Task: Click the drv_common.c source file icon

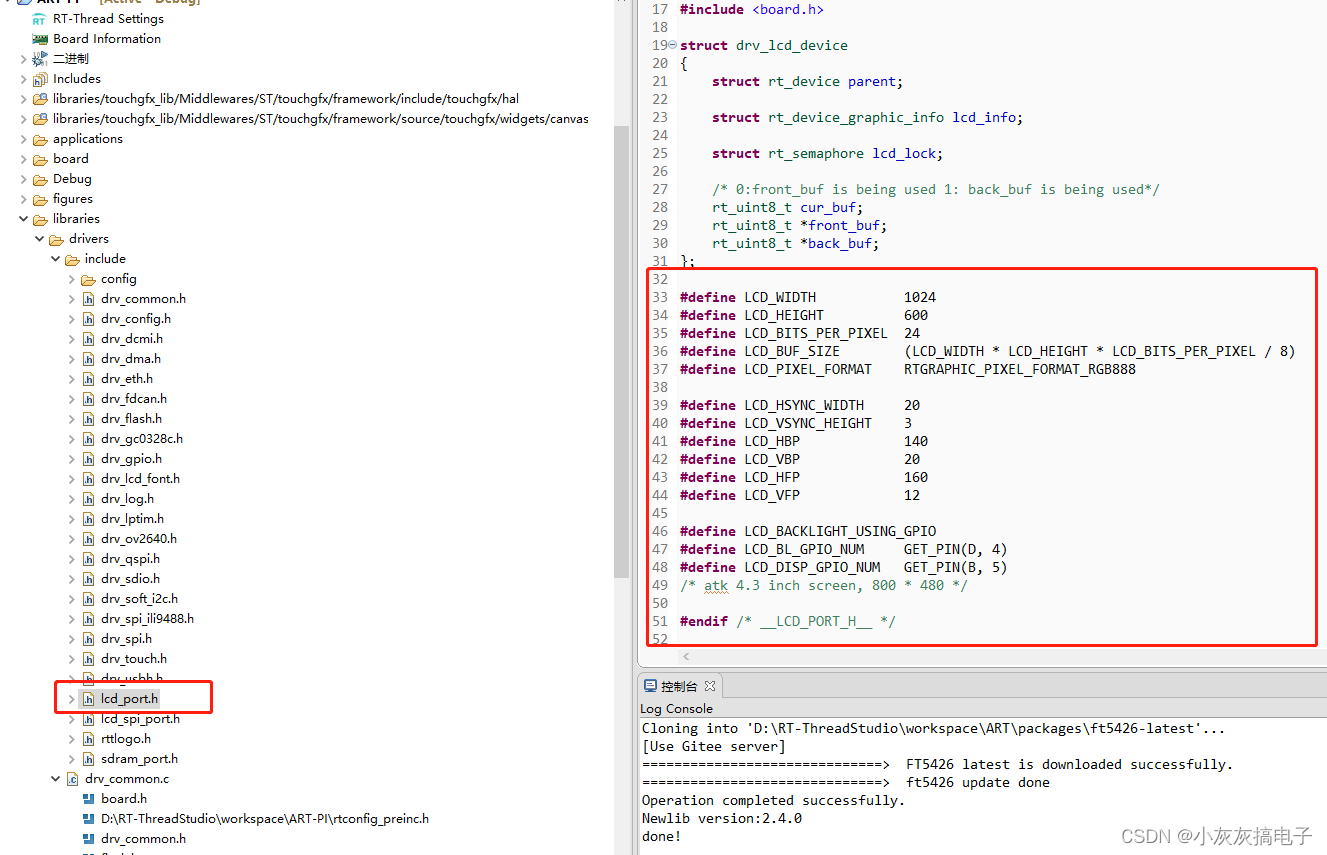Action: (72, 779)
